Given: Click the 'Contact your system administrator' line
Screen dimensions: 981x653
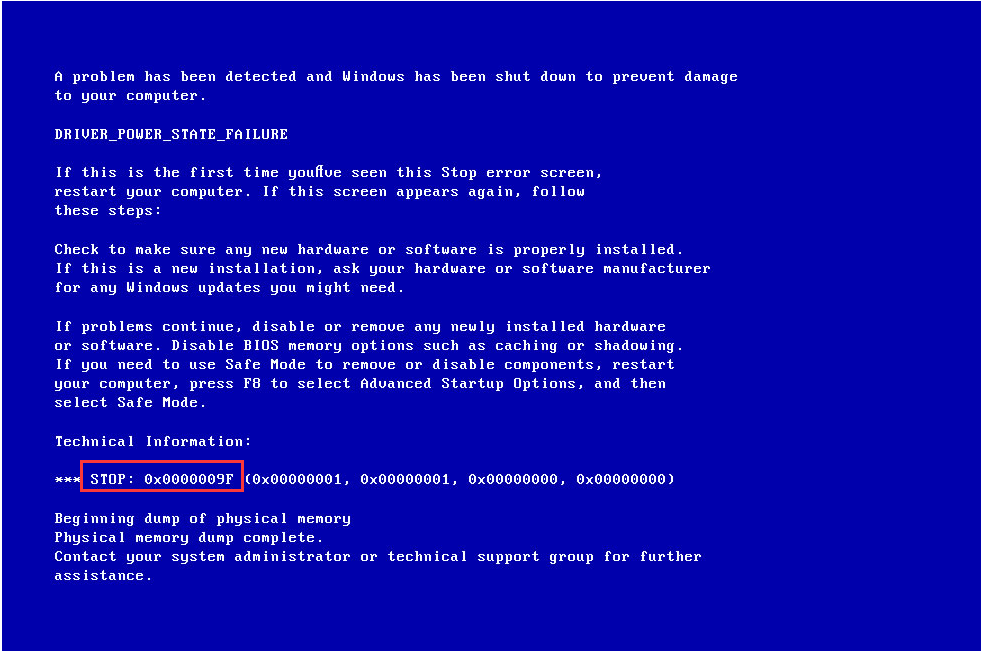Looking at the screenshot, I should [x=378, y=557].
